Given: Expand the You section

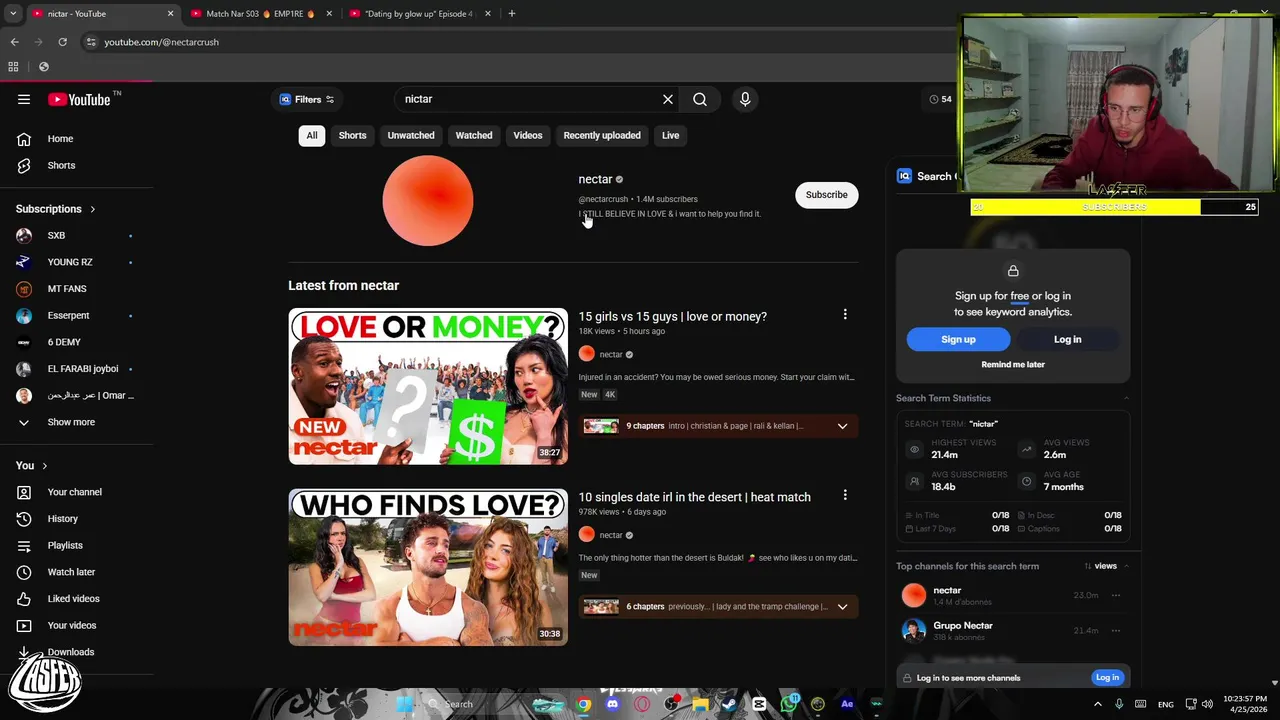Looking at the screenshot, I should point(44,466).
